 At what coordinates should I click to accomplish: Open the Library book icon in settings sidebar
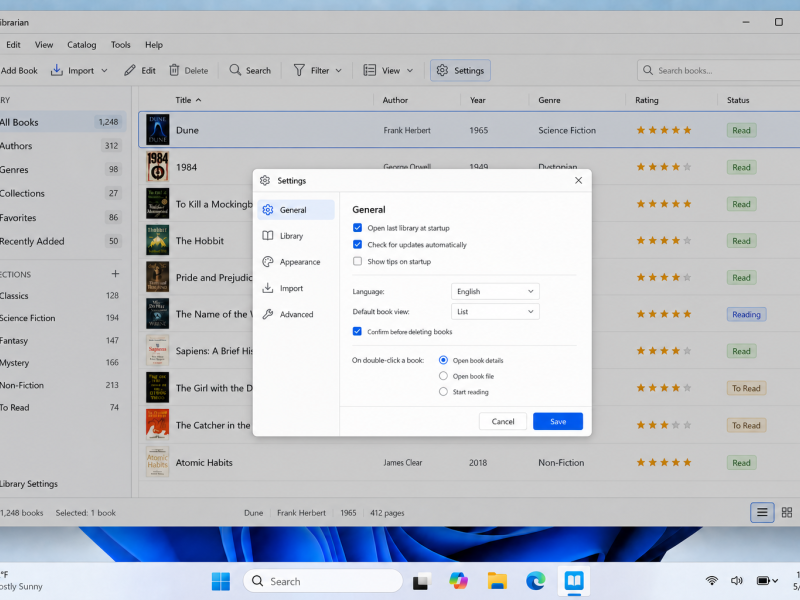[268, 236]
